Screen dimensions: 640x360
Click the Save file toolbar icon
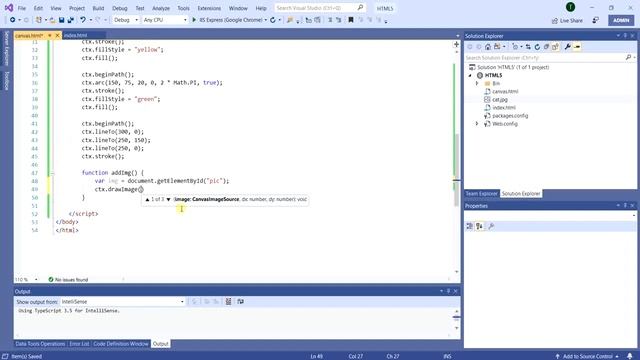tap(62, 20)
